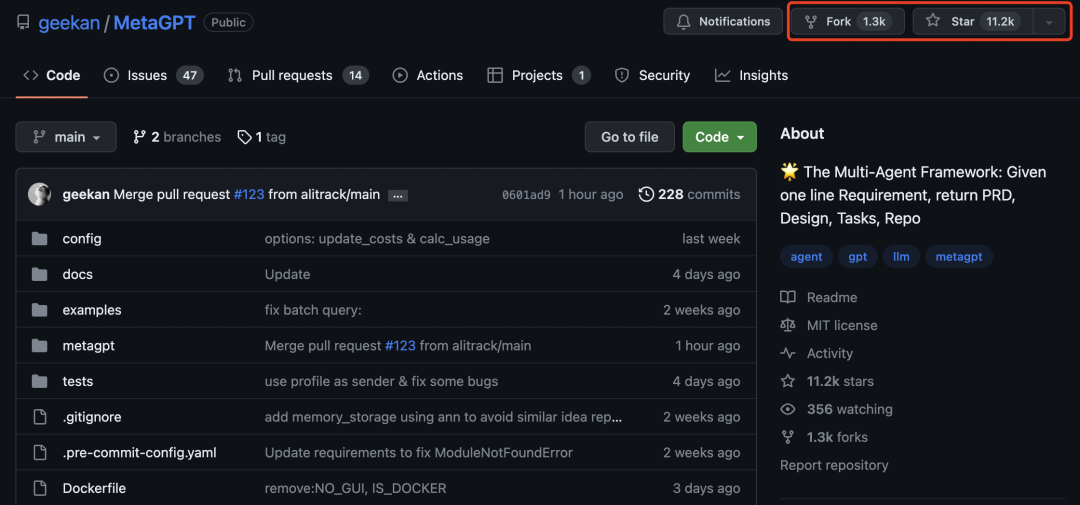Click the Star icon to star the repository
This screenshot has height=505, width=1080.
933,21
